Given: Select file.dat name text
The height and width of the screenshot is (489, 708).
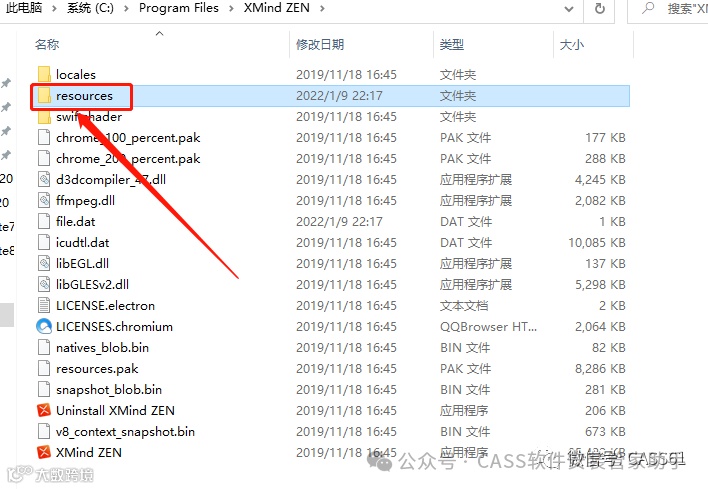Looking at the screenshot, I should (75, 222).
